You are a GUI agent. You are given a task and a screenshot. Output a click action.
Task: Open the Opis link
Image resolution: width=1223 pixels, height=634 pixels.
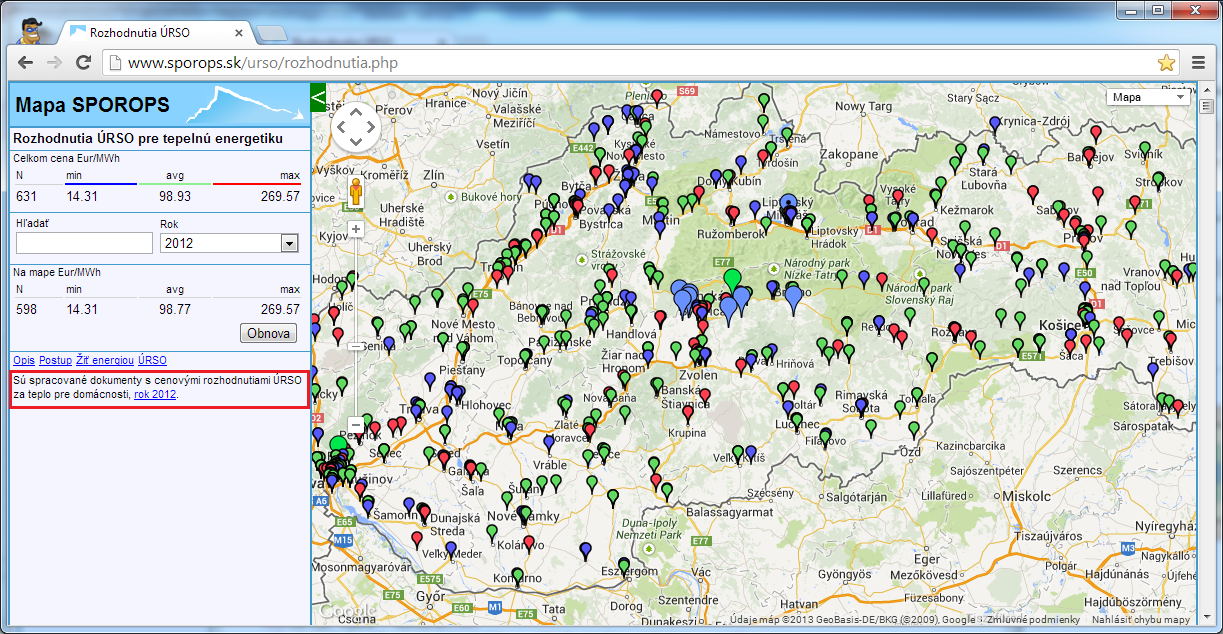[x=24, y=360]
